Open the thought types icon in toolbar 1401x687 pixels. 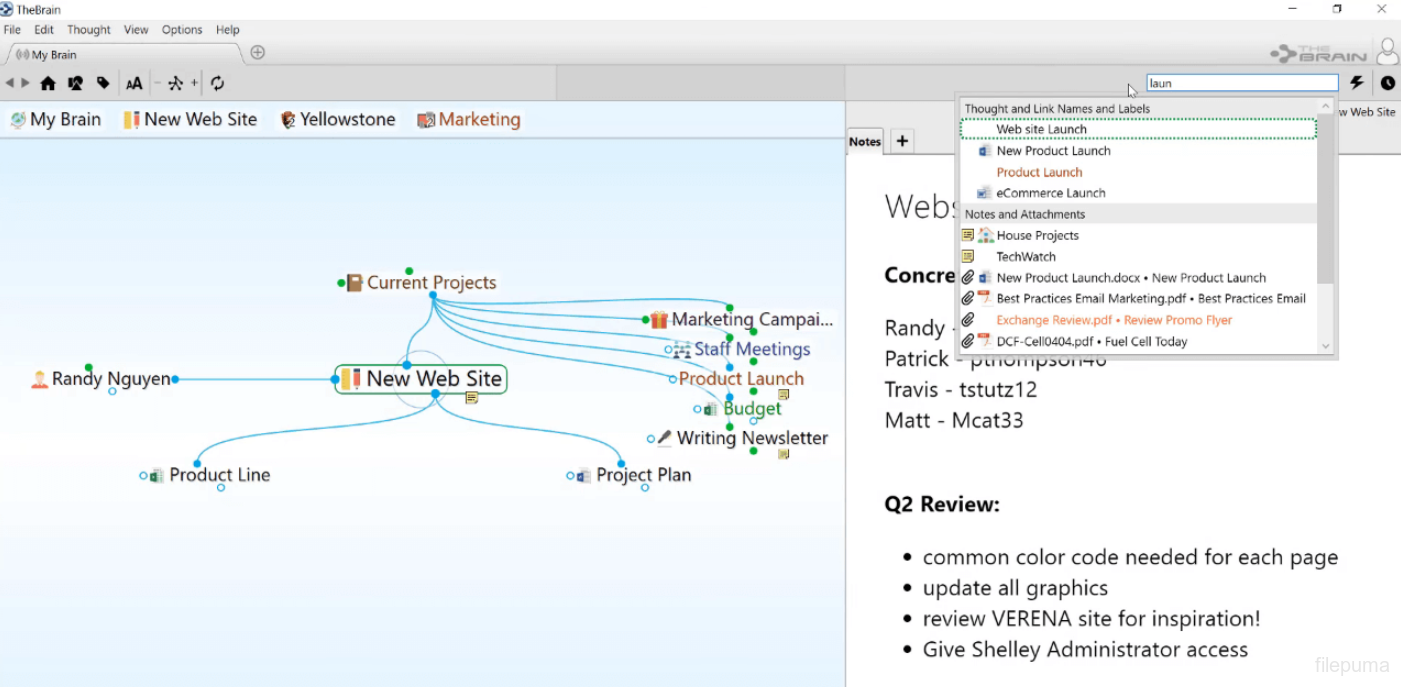(x=75, y=84)
